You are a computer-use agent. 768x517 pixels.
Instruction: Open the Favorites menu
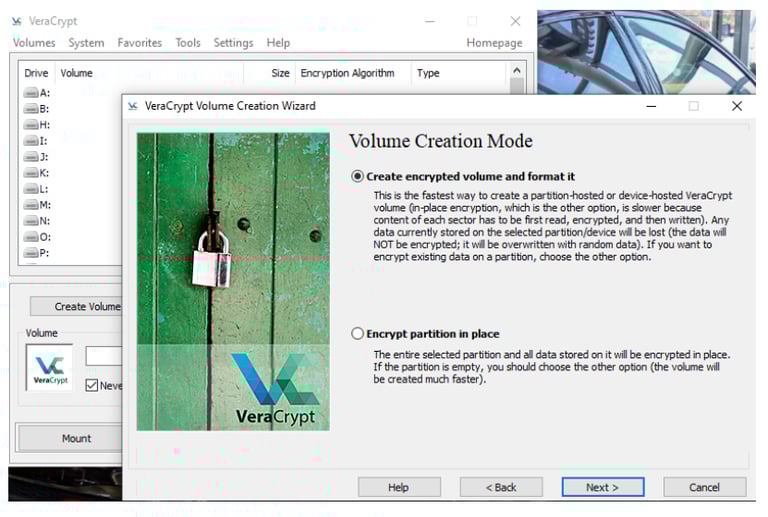pyautogui.click(x=140, y=43)
